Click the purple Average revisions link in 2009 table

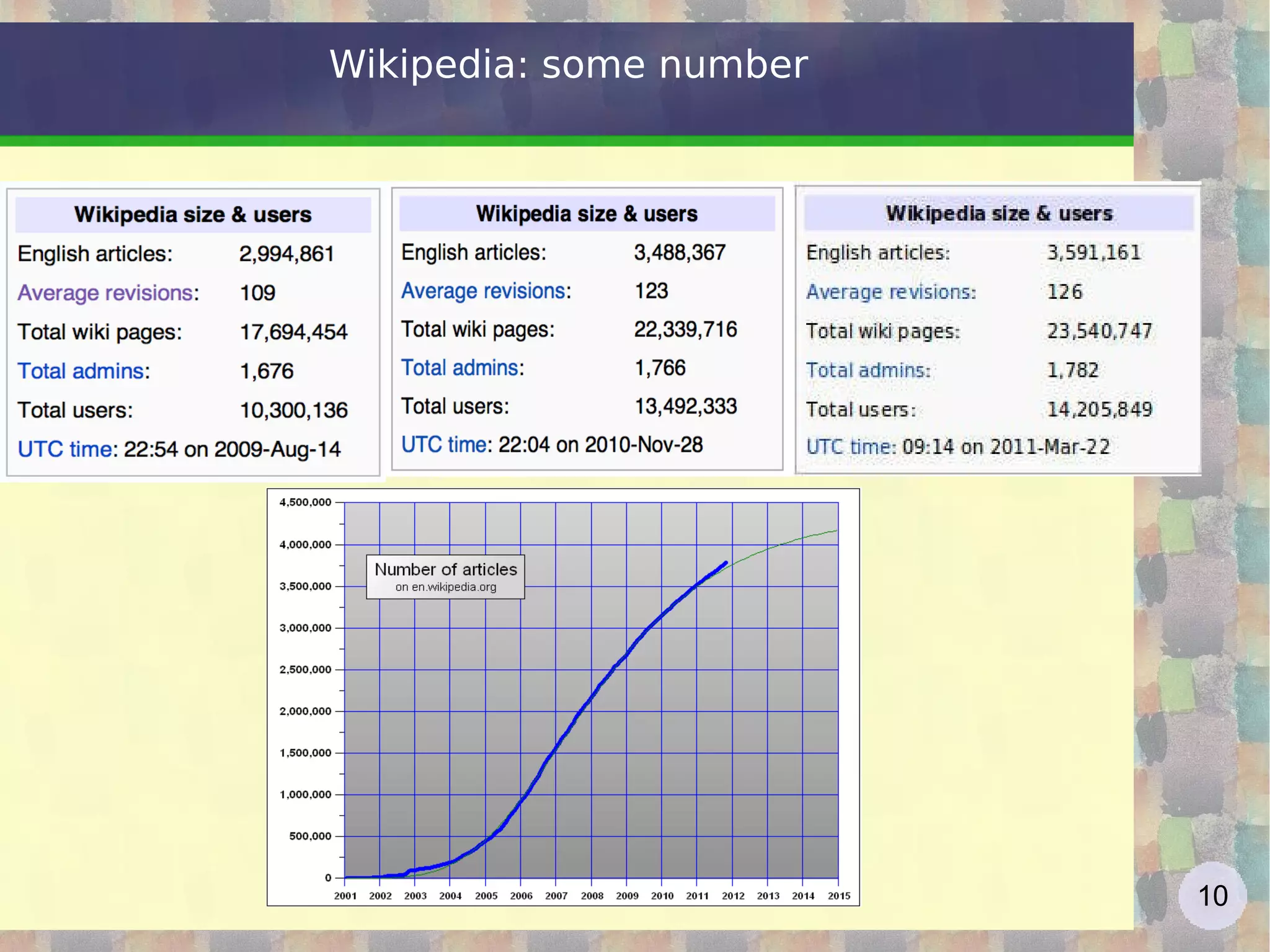point(105,293)
